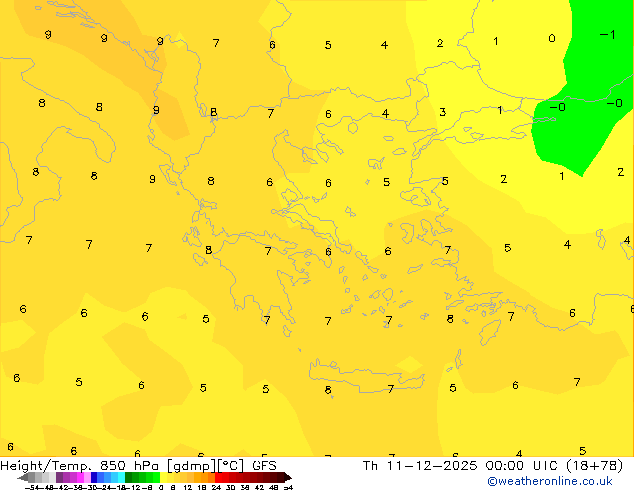634x490 pixels.
Task: Click the bright yellow swatch in the color scale
Action: pos(163,477)
